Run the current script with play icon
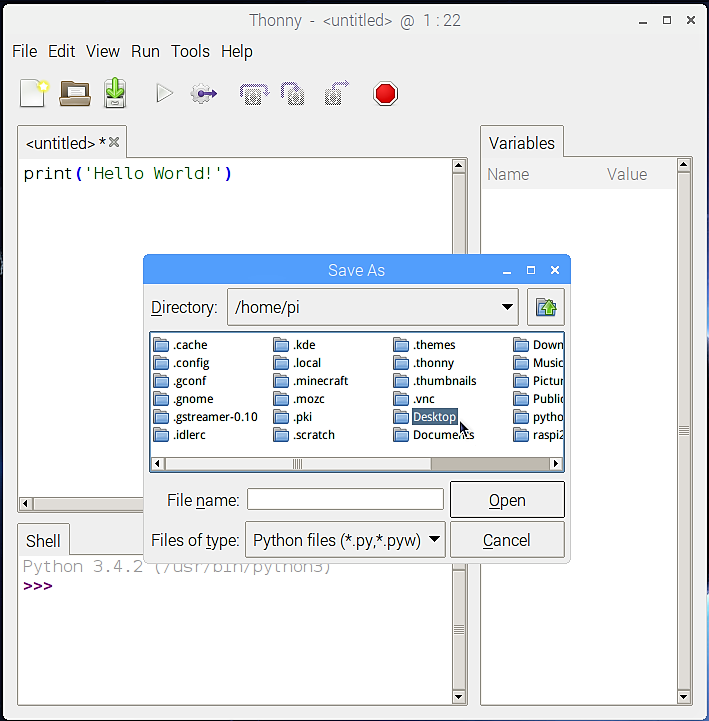The height and width of the screenshot is (721, 709). pos(164,93)
